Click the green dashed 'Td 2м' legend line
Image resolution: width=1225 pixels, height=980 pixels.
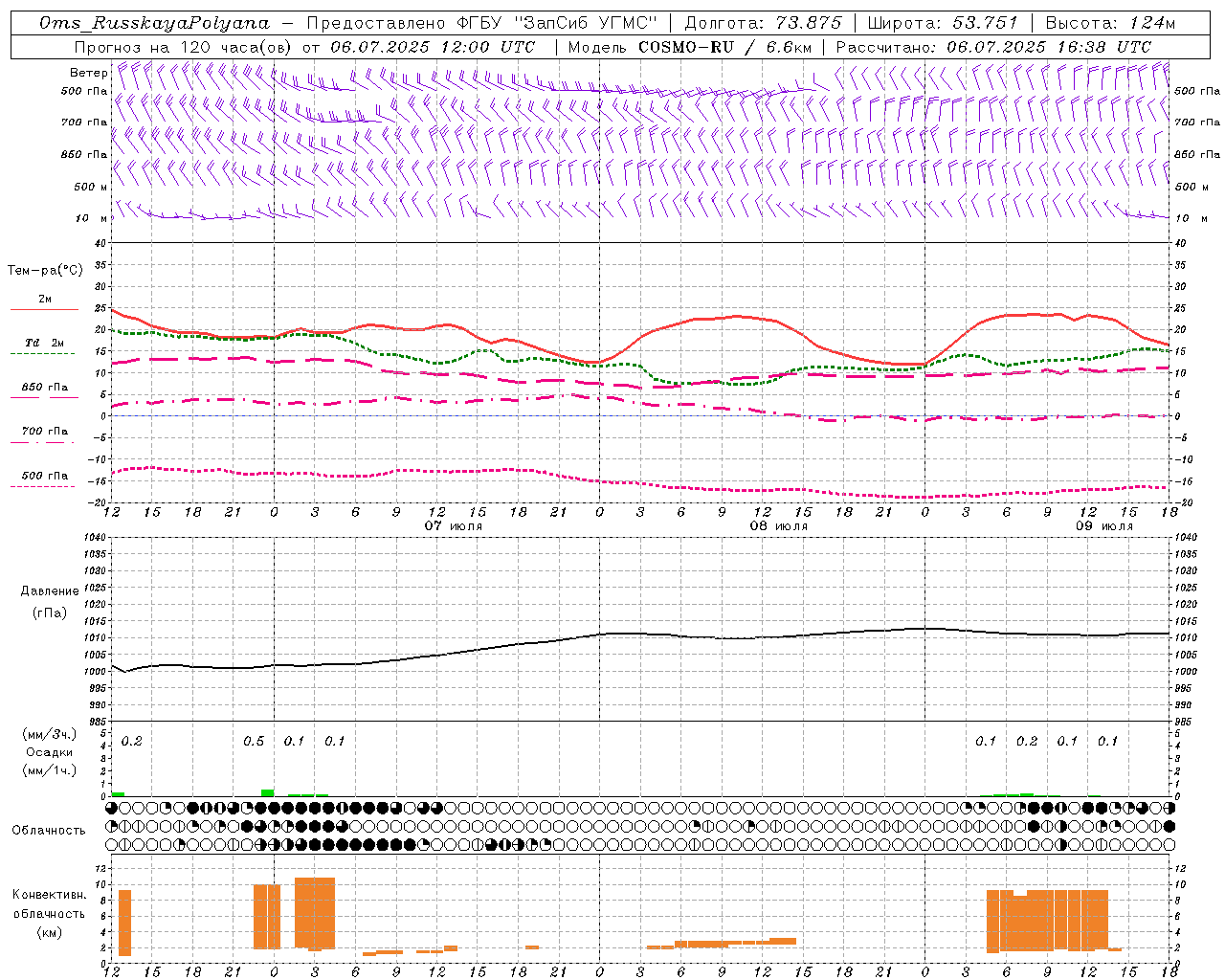(42, 354)
